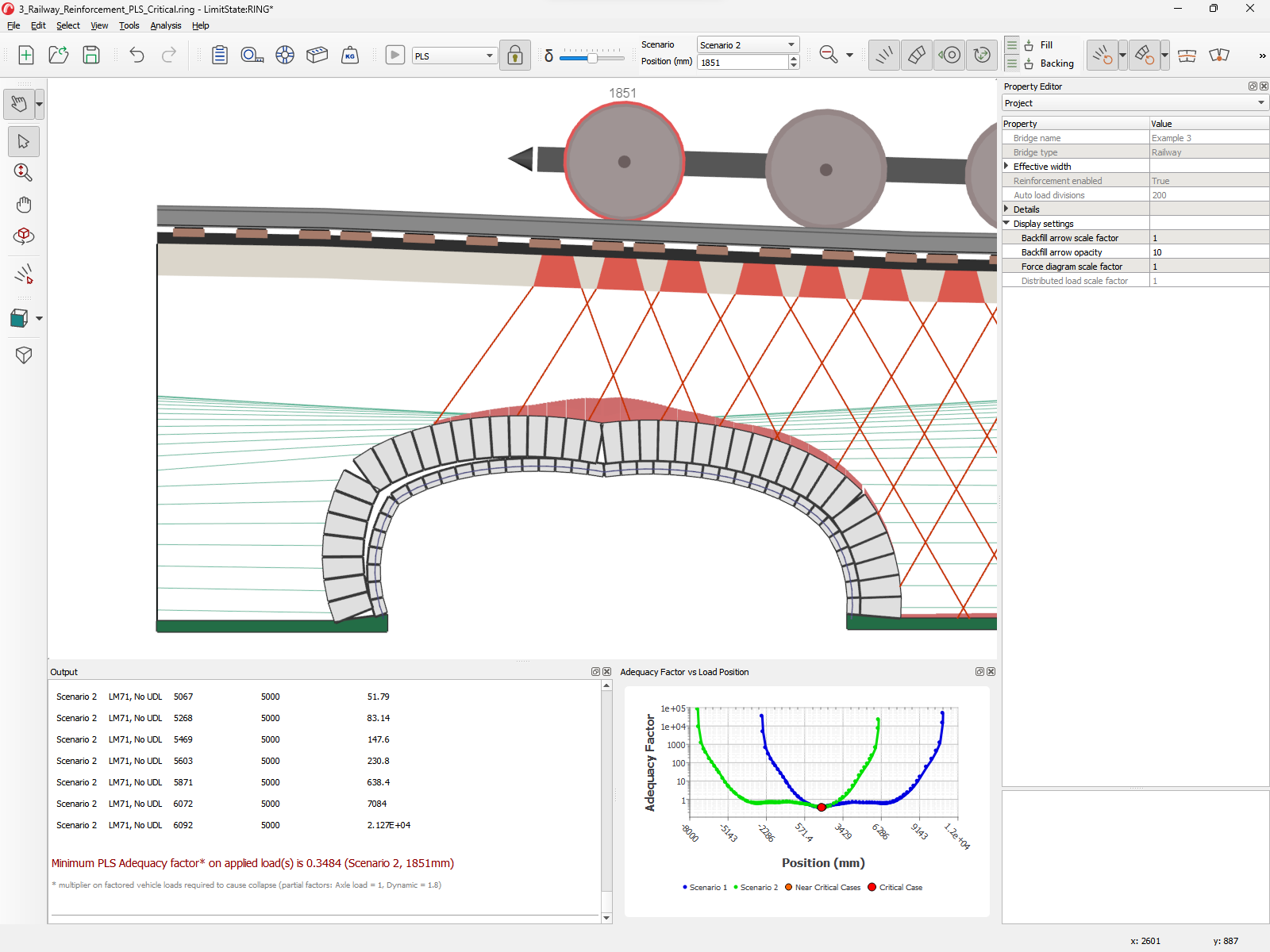
Task: Run the analysis with the play button
Action: pyautogui.click(x=394, y=55)
